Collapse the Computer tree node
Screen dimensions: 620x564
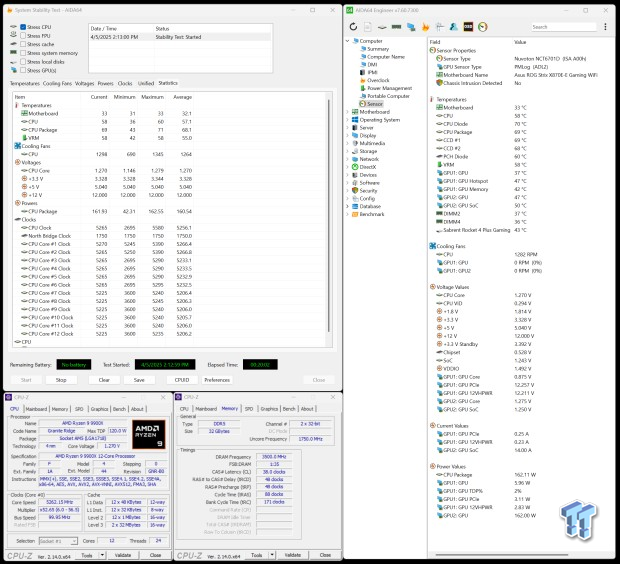point(348,41)
